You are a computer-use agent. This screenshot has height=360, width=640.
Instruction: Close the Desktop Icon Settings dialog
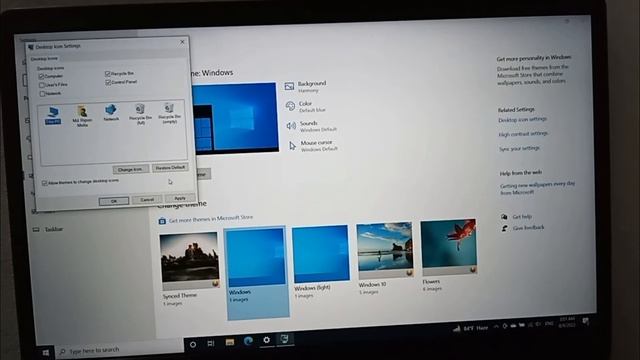click(182, 42)
